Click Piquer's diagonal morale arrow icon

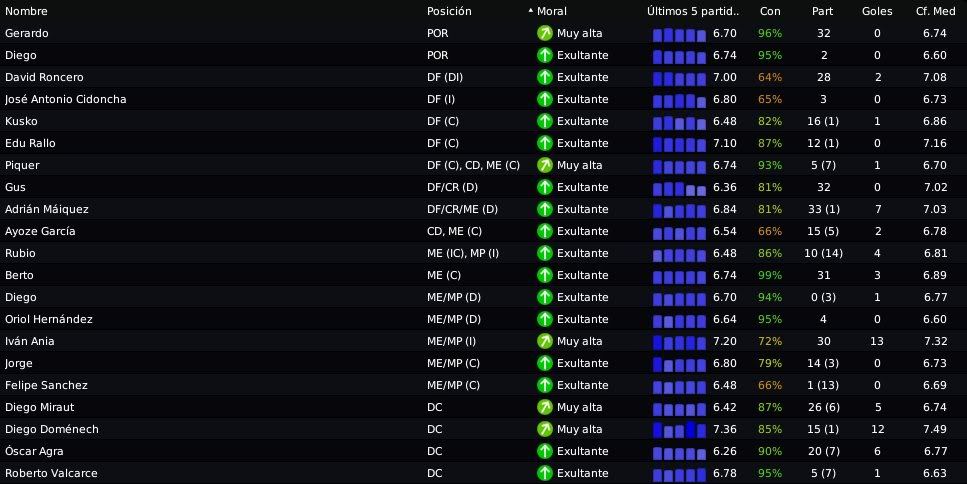click(x=545, y=165)
